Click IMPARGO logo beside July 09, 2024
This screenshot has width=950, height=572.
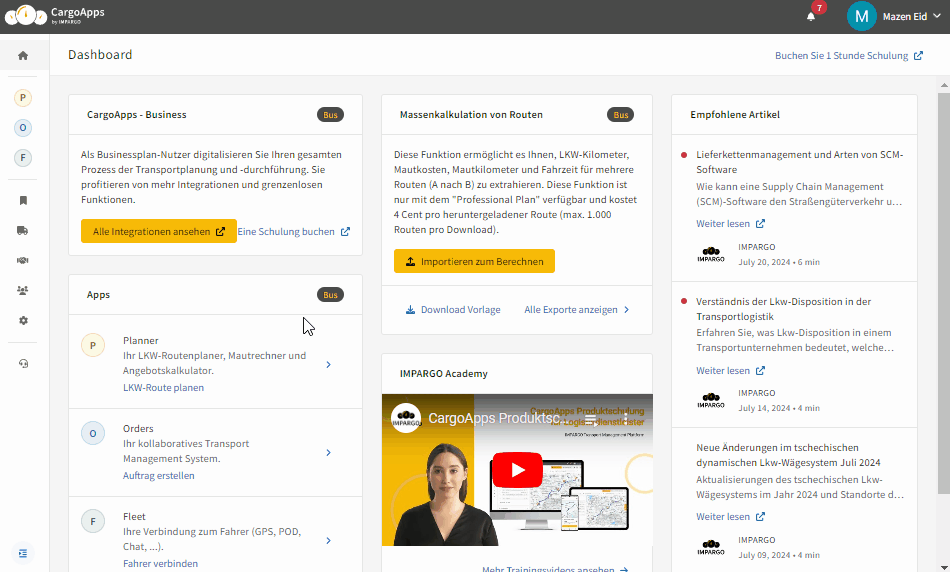pos(711,547)
